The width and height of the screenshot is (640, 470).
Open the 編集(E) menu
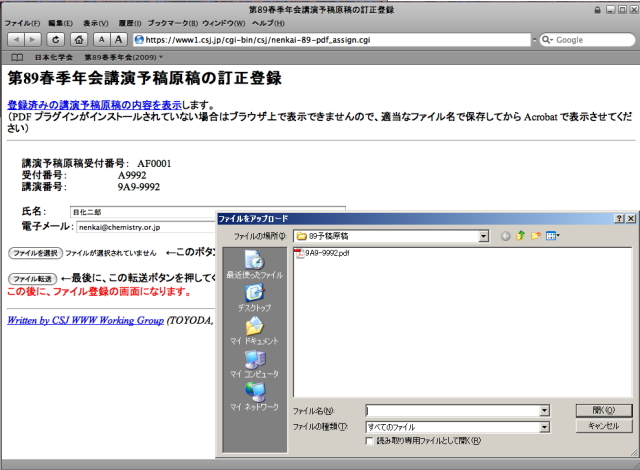click(x=60, y=23)
